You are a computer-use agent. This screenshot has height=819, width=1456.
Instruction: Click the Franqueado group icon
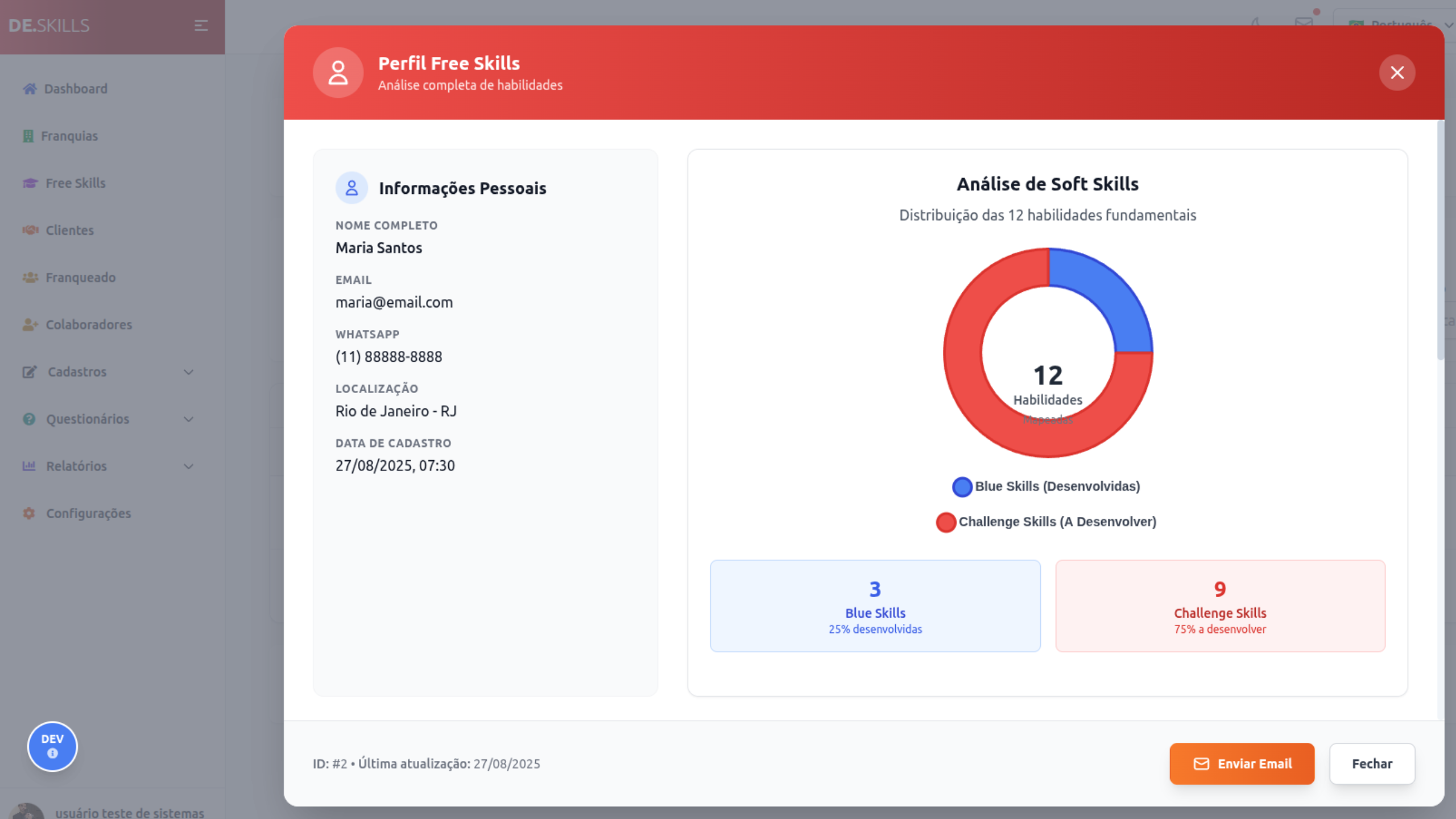pos(30,278)
